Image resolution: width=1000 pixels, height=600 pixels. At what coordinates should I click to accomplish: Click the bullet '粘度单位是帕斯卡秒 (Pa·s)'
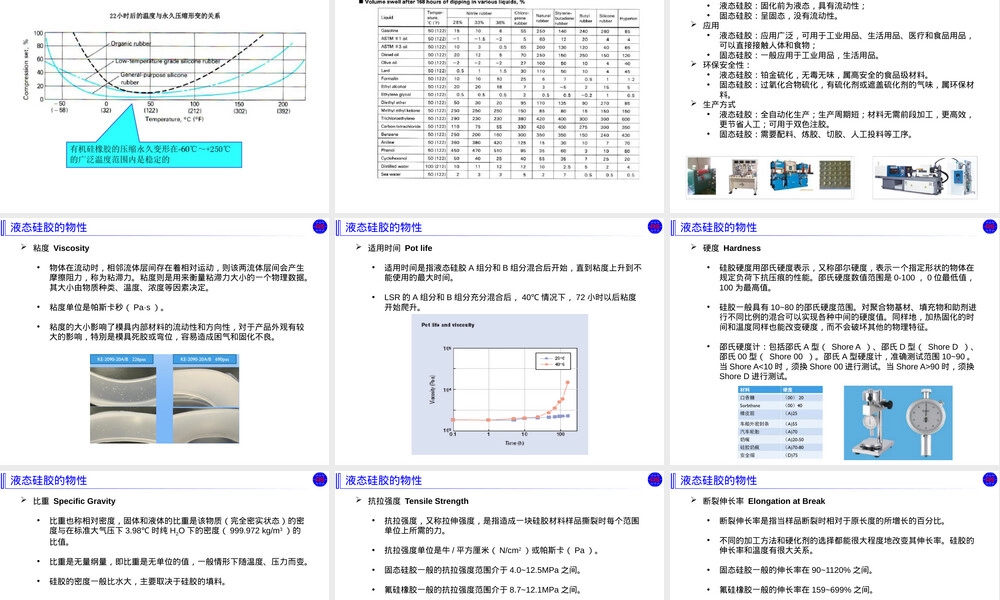click(x=107, y=307)
